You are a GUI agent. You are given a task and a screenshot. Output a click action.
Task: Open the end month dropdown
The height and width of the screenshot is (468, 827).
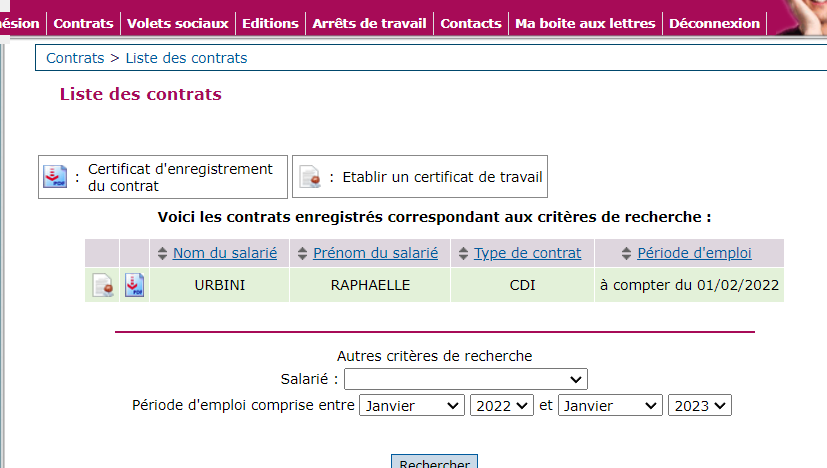(610, 405)
